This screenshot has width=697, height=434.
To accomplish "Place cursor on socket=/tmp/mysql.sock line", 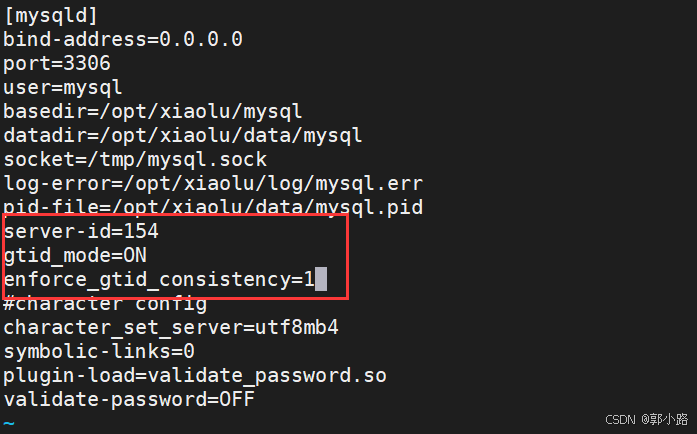I will tap(135, 159).
